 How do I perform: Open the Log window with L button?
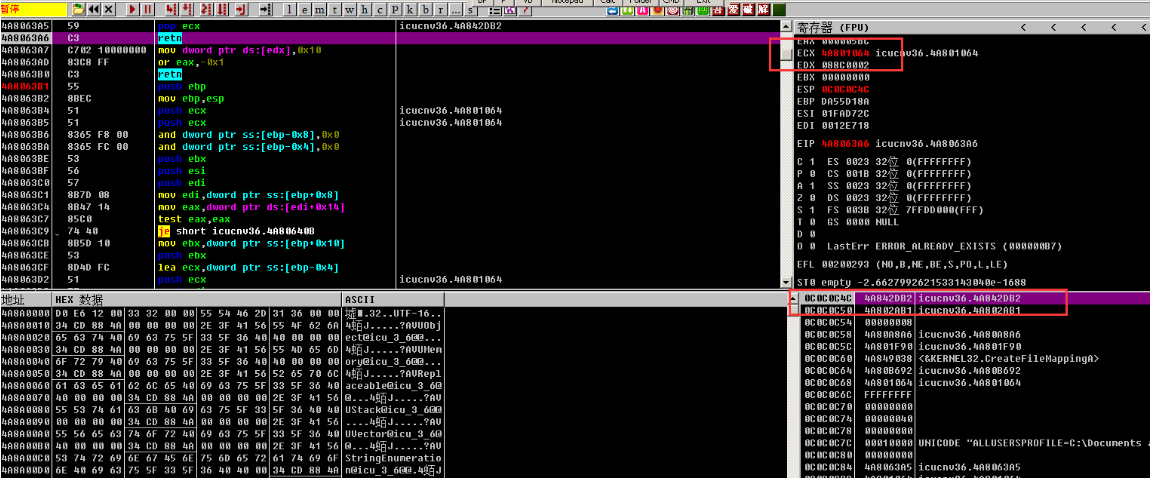[x=289, y=9]
